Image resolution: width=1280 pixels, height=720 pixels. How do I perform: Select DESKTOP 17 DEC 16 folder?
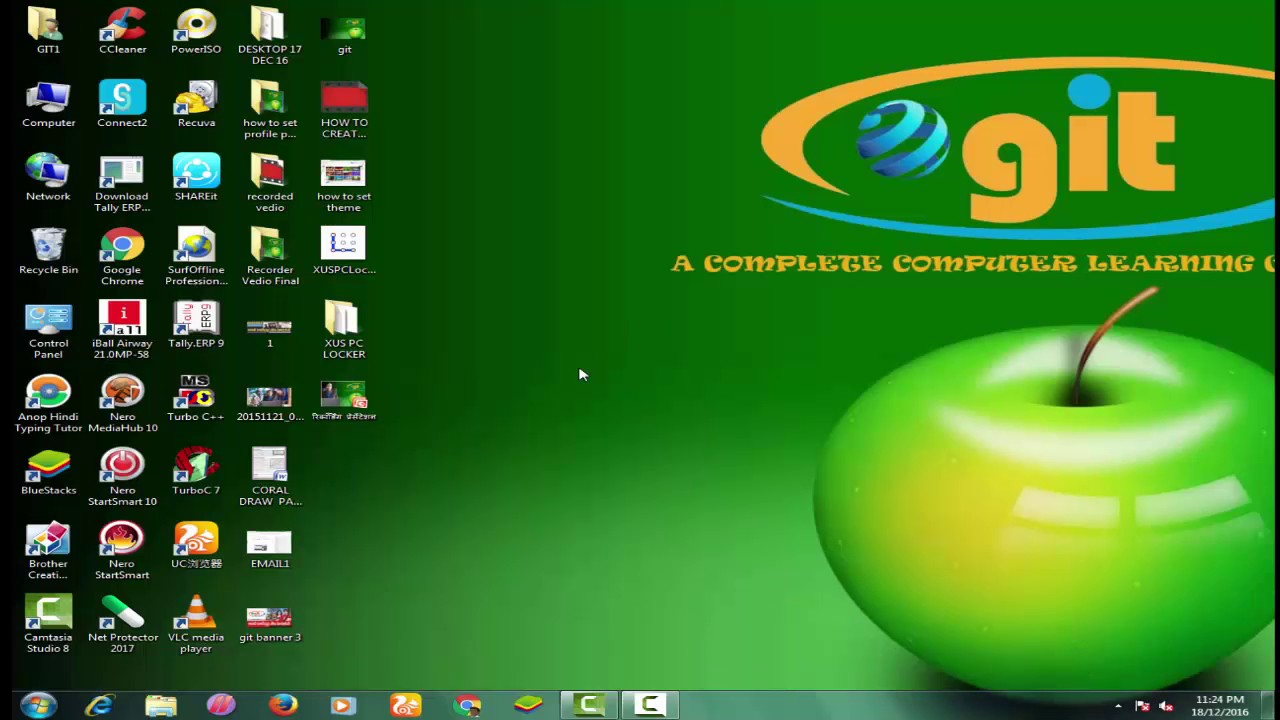pyautogui.click(x=270, y=37)
